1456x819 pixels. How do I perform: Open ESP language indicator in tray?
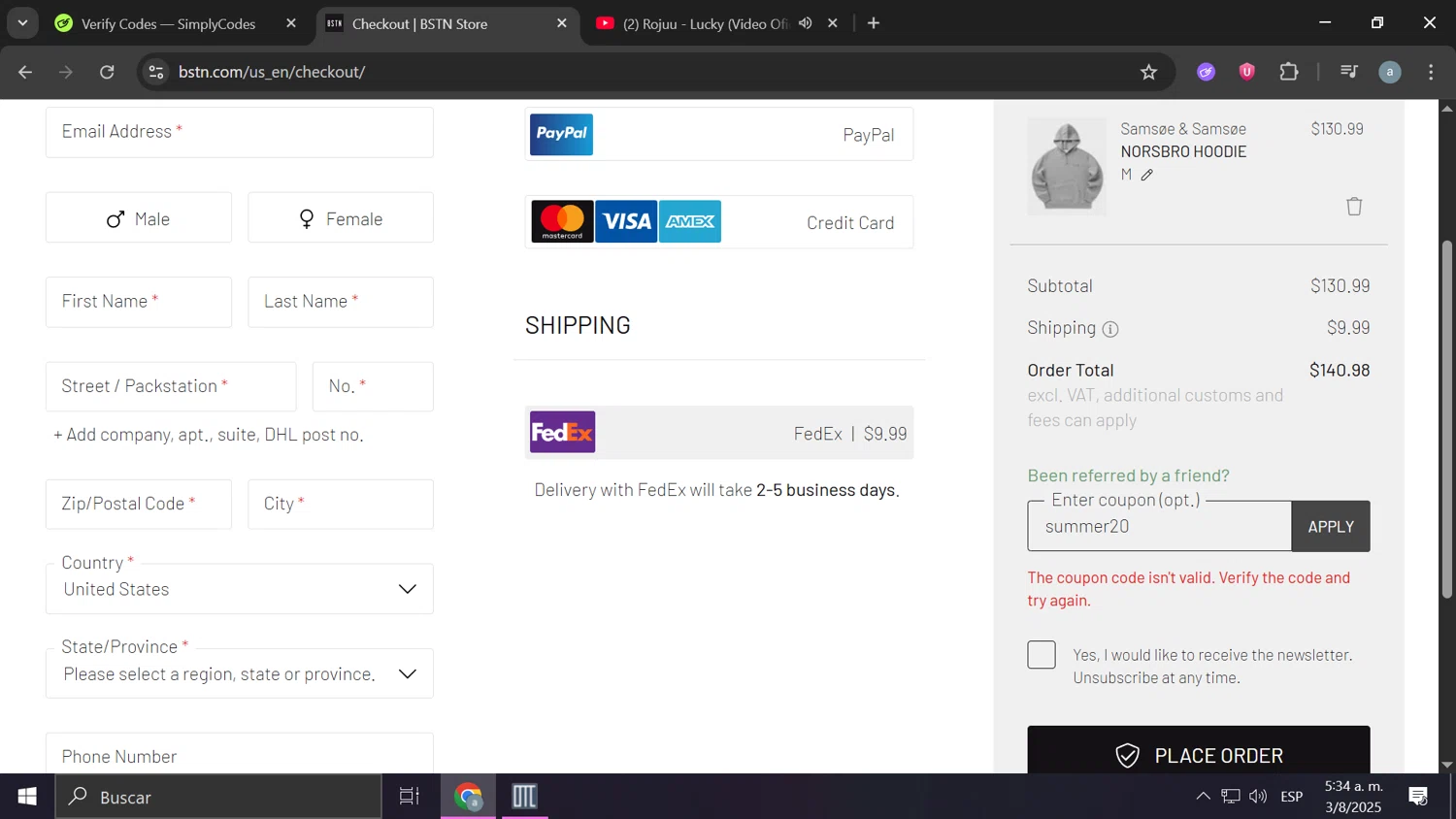coord(1292,797)
